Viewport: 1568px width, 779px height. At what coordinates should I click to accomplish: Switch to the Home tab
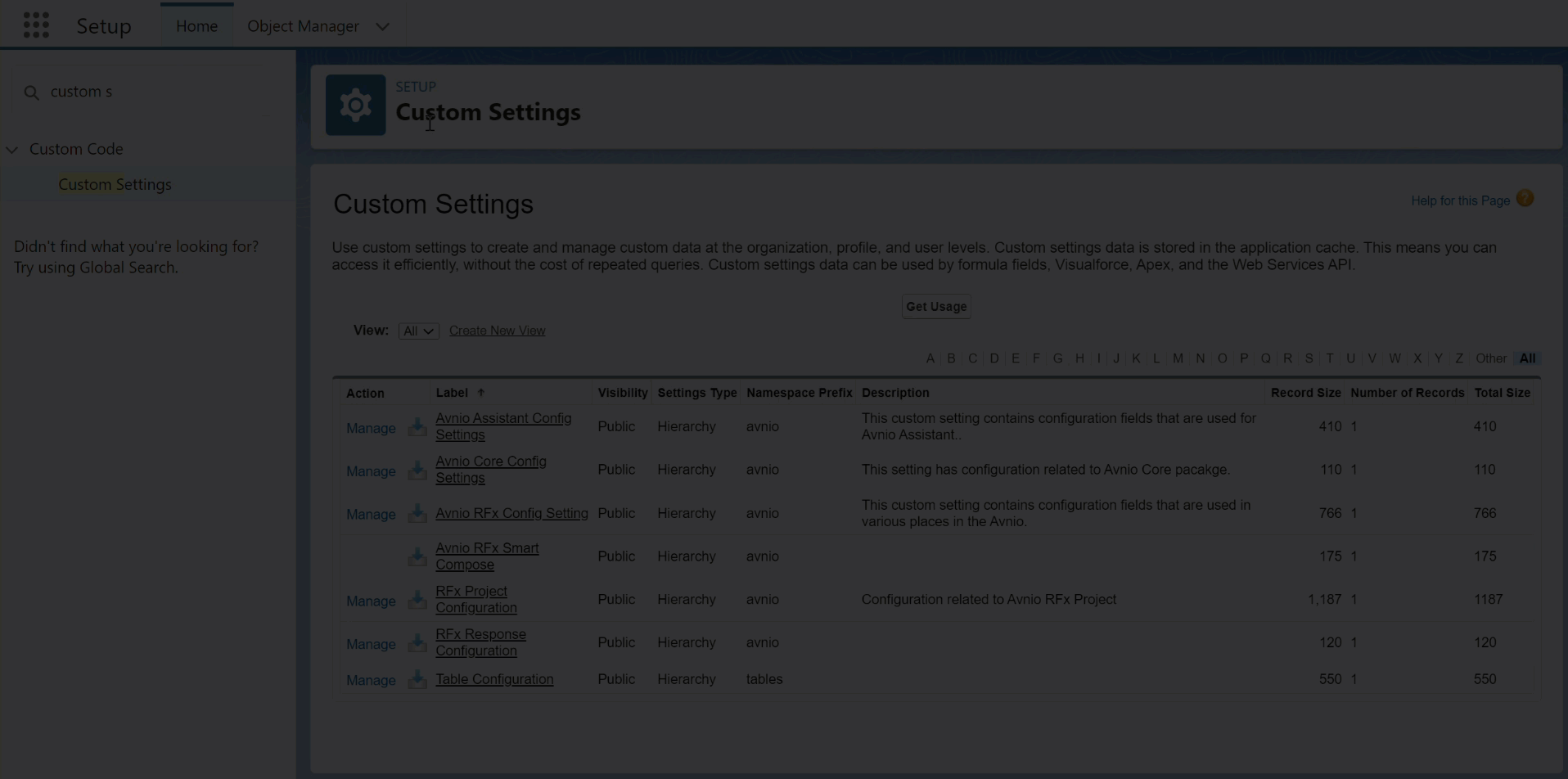(196, 26)
